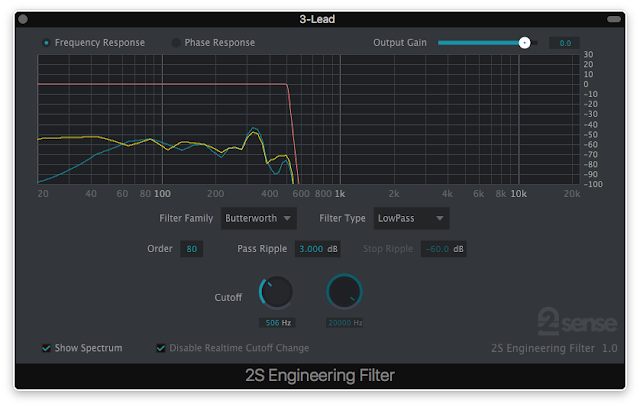
Task: Click the 506 Hz cutoff value field
Action: pos(278,323)
